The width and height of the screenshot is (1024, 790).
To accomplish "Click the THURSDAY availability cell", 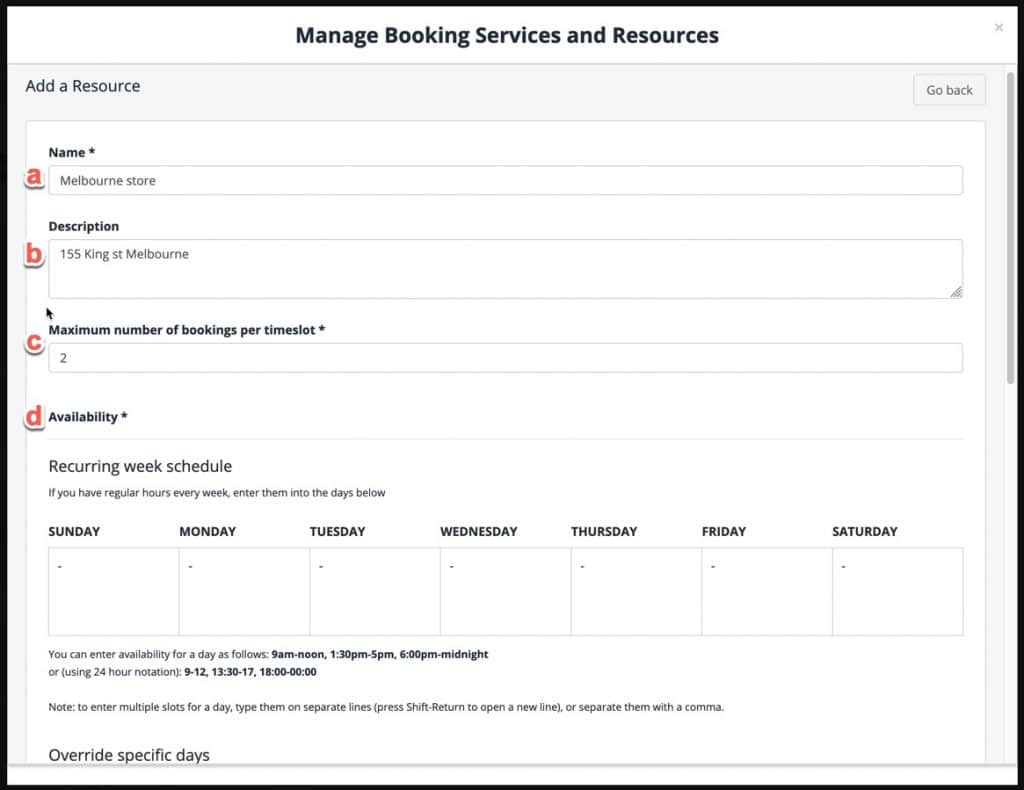I will click(635, 590).
